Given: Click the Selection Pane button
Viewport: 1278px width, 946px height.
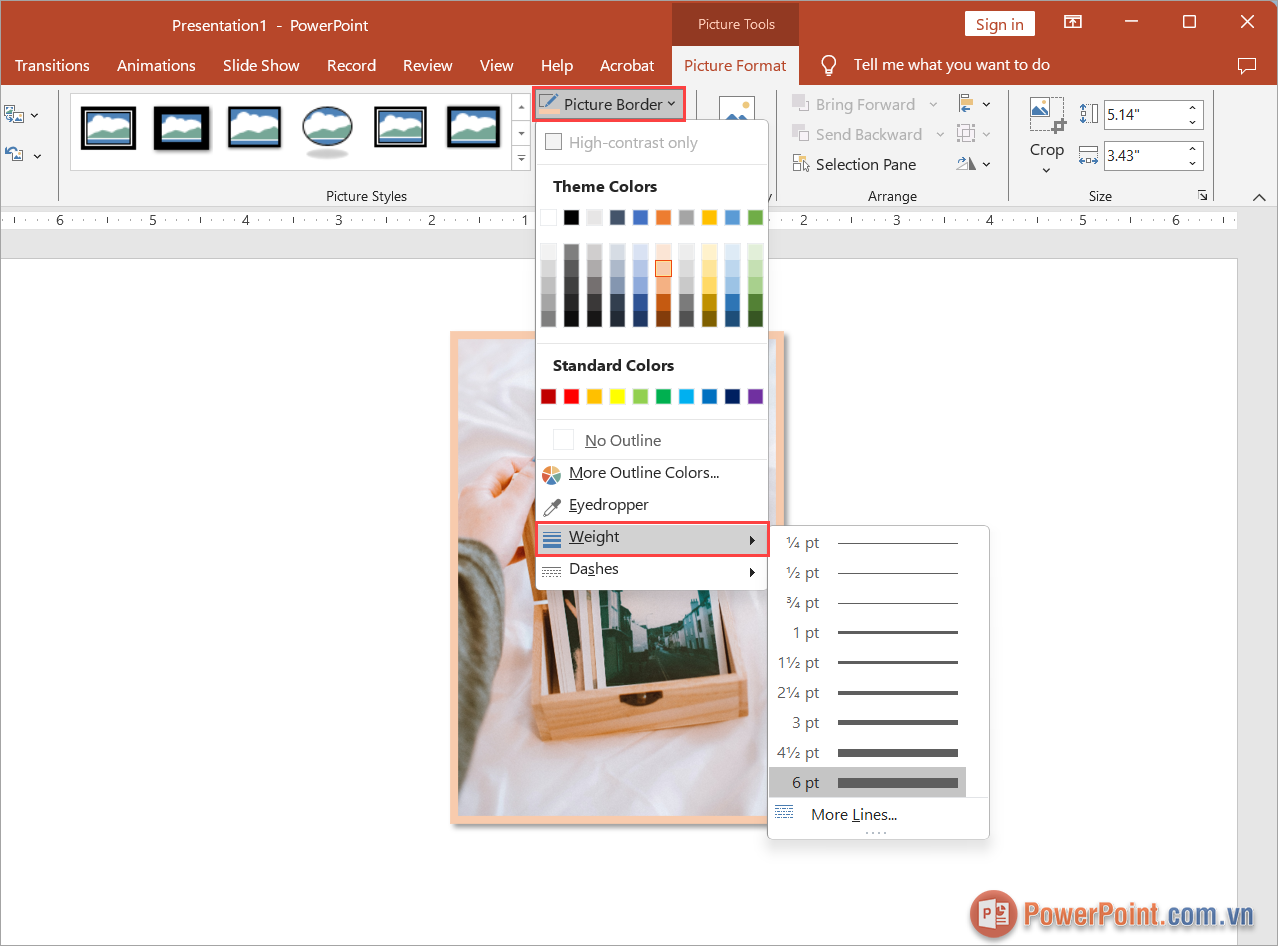Looking at the screenshot, I should click(854, 164).
